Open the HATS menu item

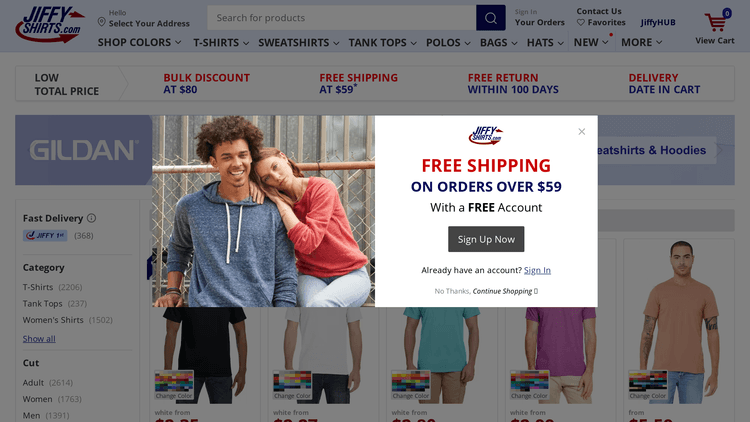545,43
